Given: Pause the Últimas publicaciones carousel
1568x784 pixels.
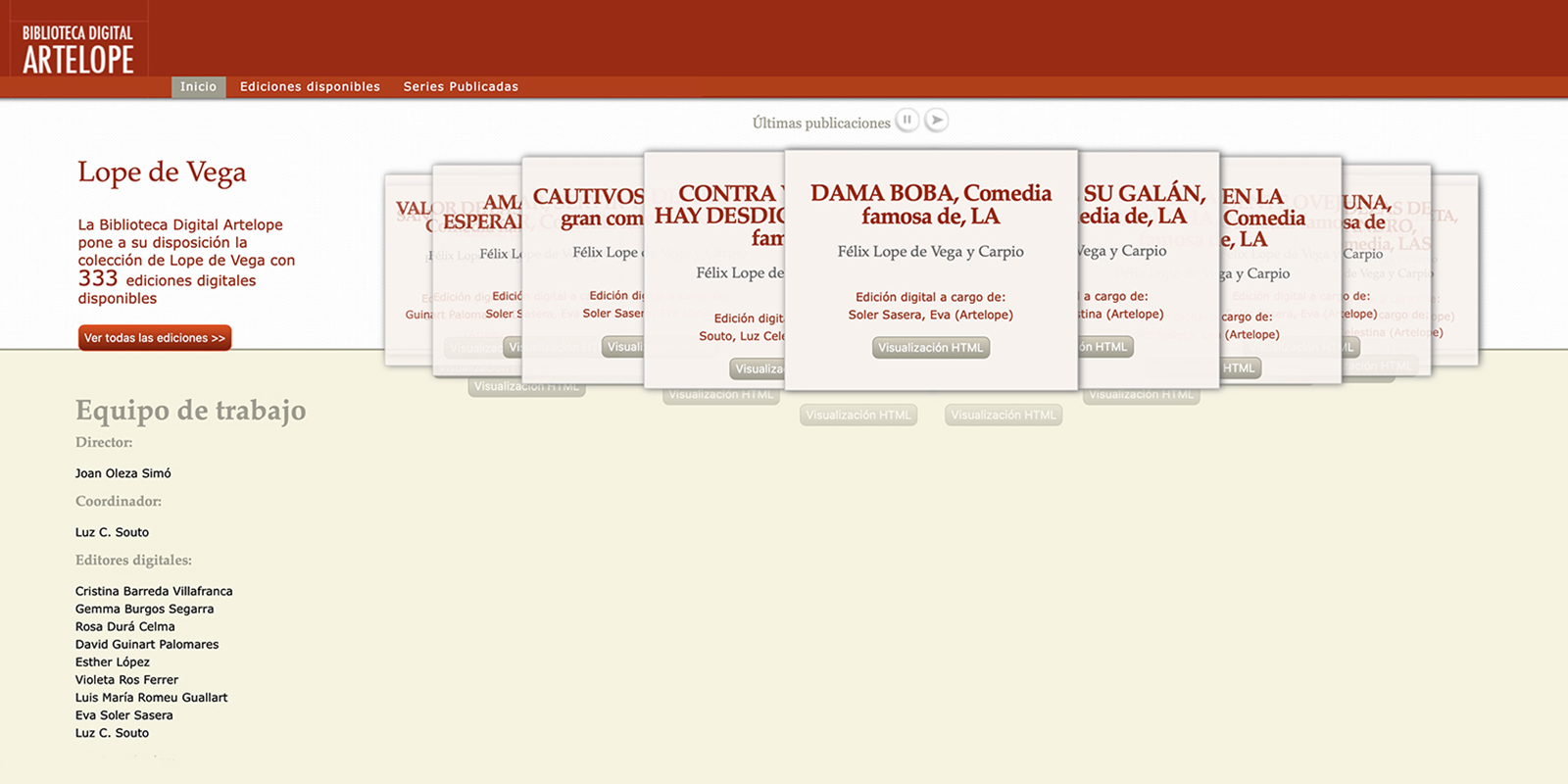Looking at the screenshot, I should (x=907, y=121).
